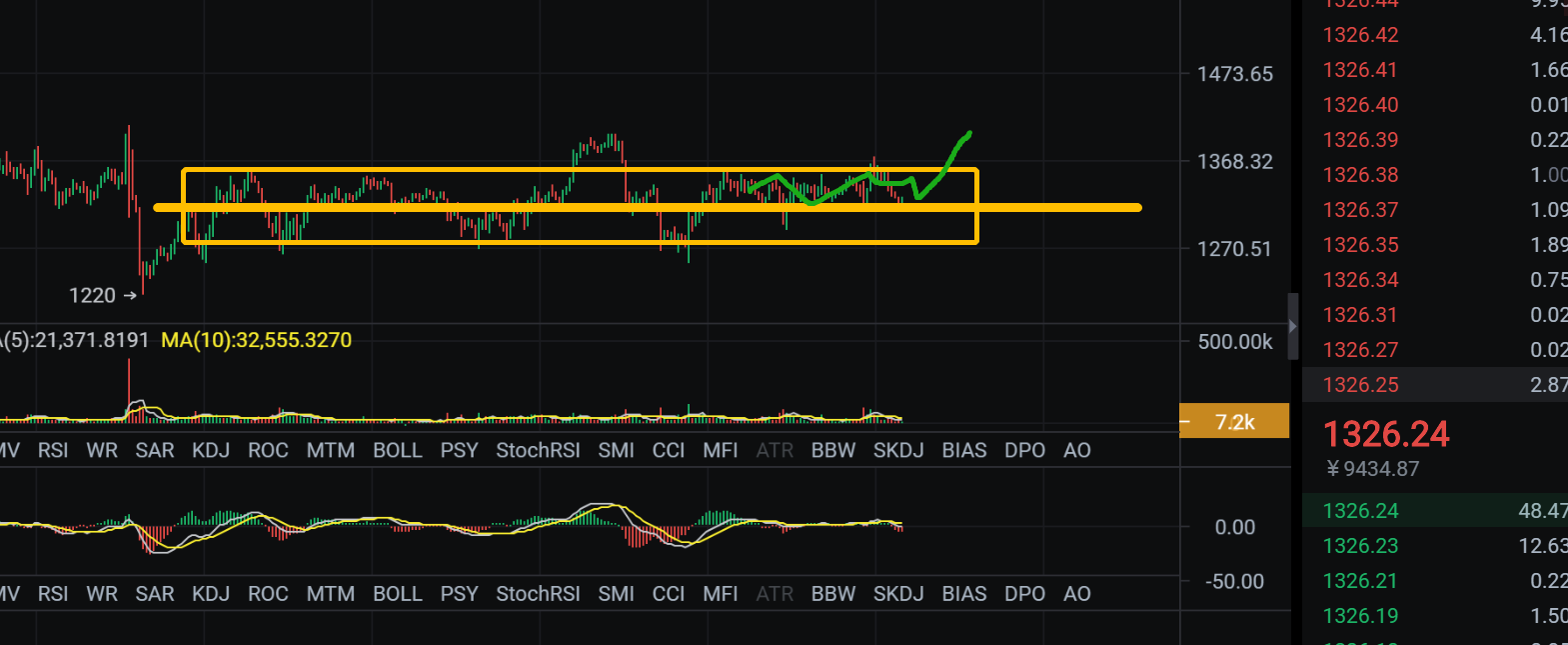Choose KDJ in the lower indicator row
The height and width of the screenshot is (645, 1568).
pyautogui.click(x=211, y=594)
